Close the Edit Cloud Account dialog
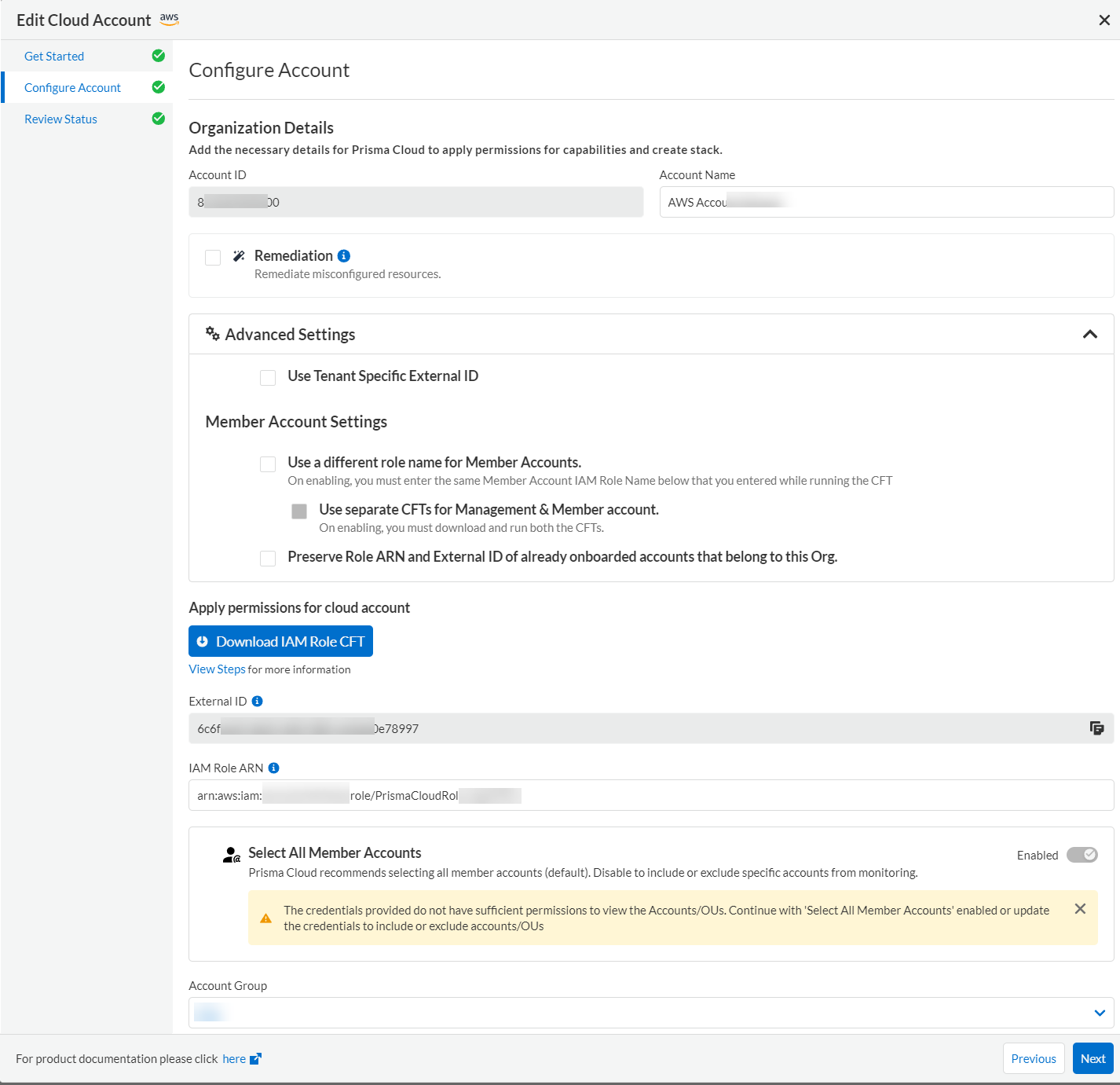 (1104, 20)
